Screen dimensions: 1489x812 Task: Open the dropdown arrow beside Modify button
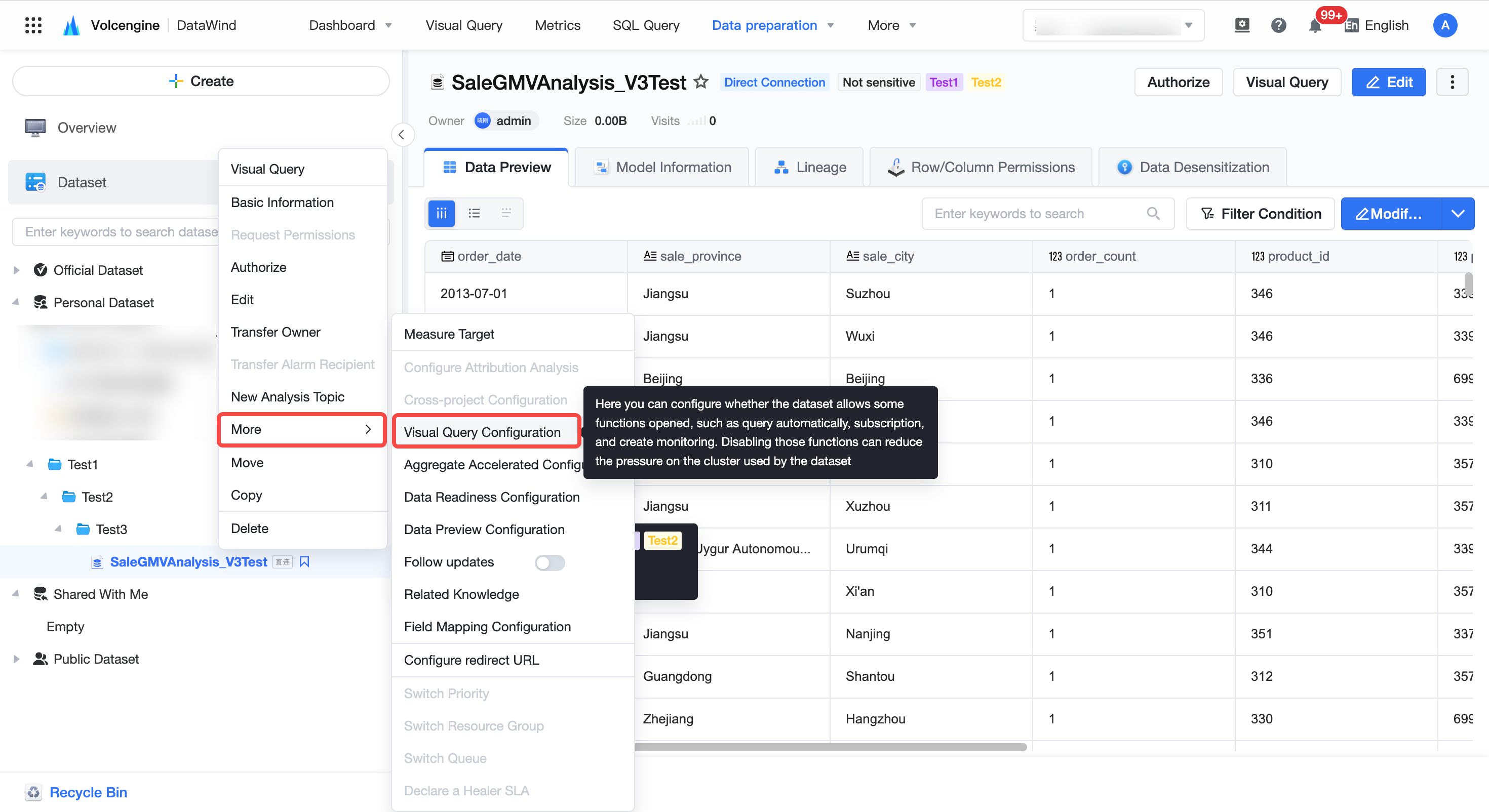(x=1457, y=213)
